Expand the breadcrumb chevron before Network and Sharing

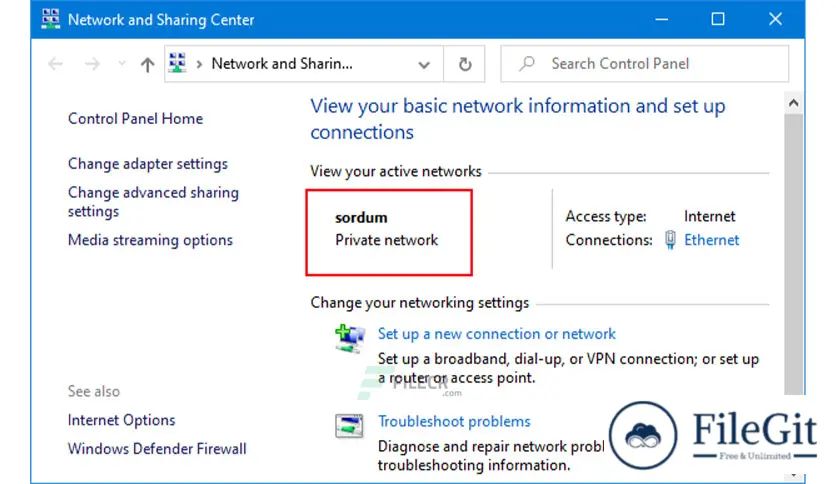coord(199,64)
